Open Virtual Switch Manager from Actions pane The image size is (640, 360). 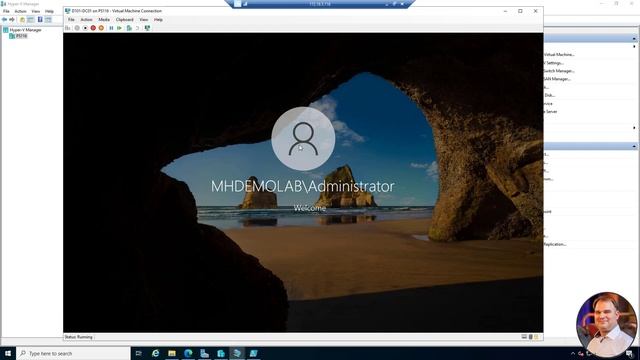pos(559,71)
